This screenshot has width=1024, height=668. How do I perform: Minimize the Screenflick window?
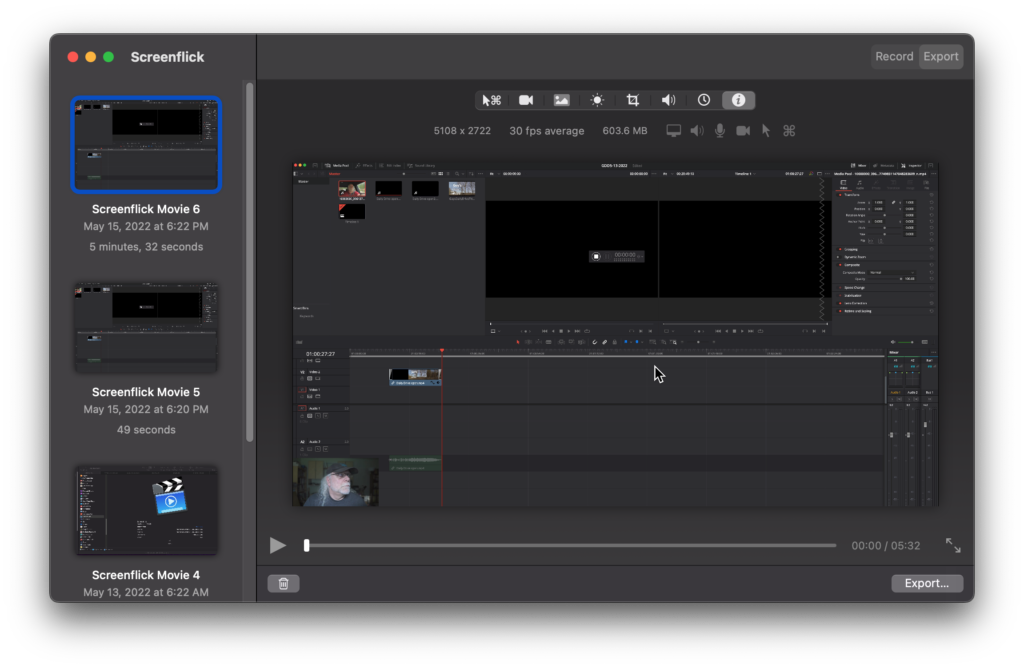[91, 57]
